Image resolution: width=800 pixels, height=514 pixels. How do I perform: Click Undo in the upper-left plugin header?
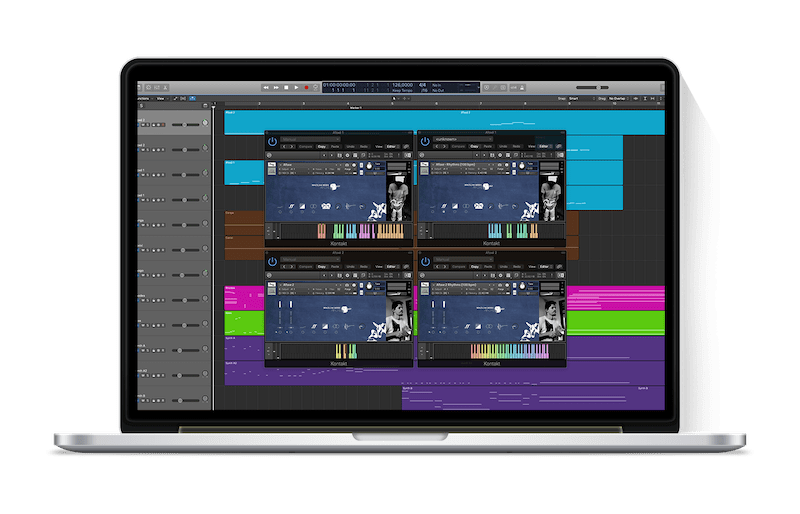point(351,146)
